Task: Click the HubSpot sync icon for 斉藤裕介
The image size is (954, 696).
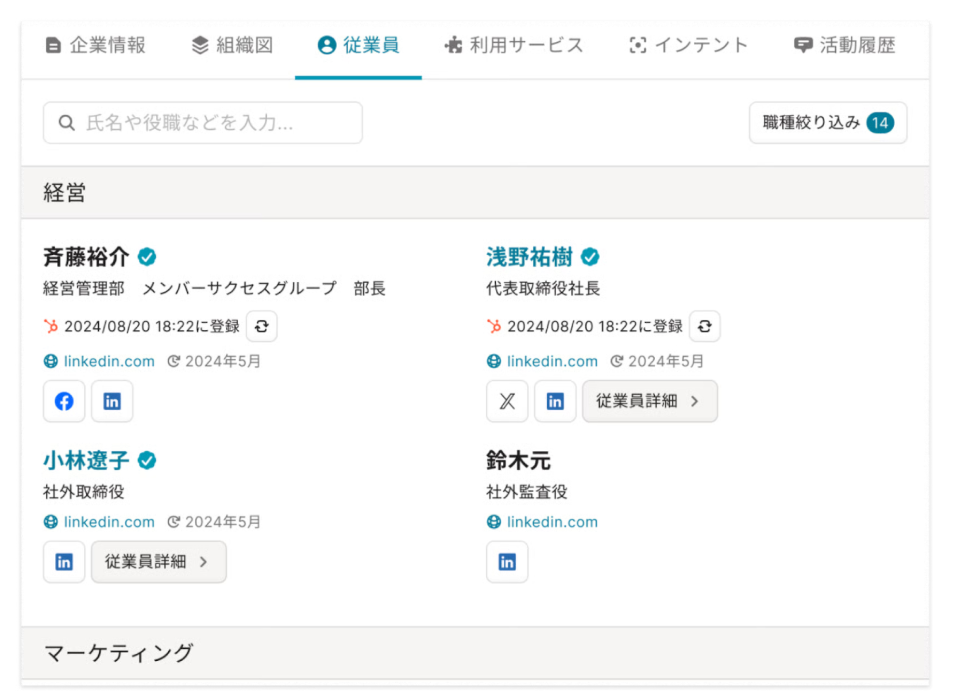Action: (261, 326)
